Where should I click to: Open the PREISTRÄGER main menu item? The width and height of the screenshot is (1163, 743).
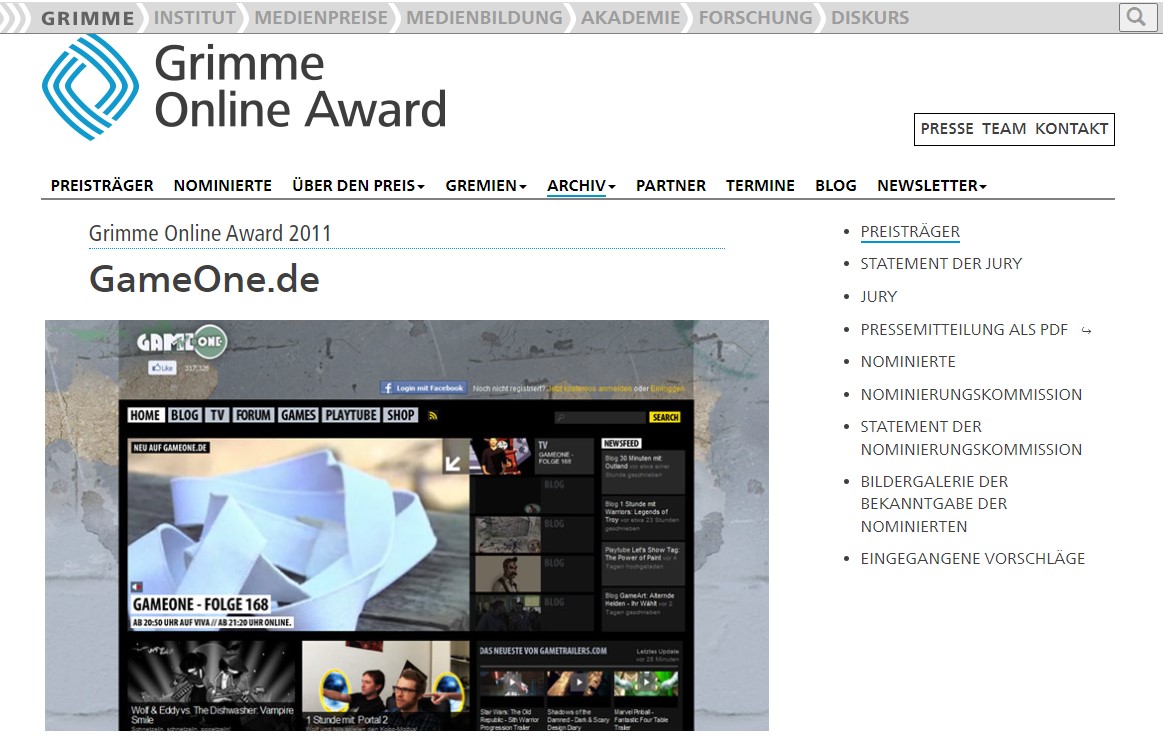[102, 185]
